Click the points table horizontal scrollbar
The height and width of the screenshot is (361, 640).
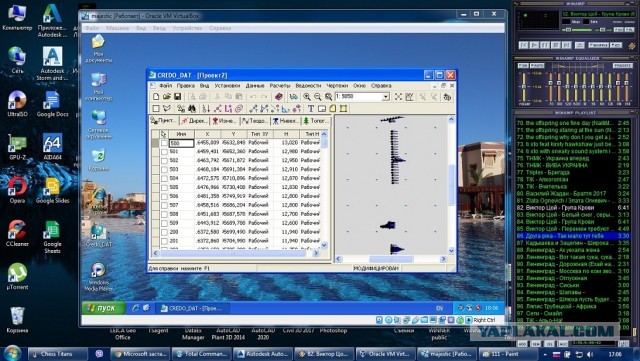tap(235, 253)
